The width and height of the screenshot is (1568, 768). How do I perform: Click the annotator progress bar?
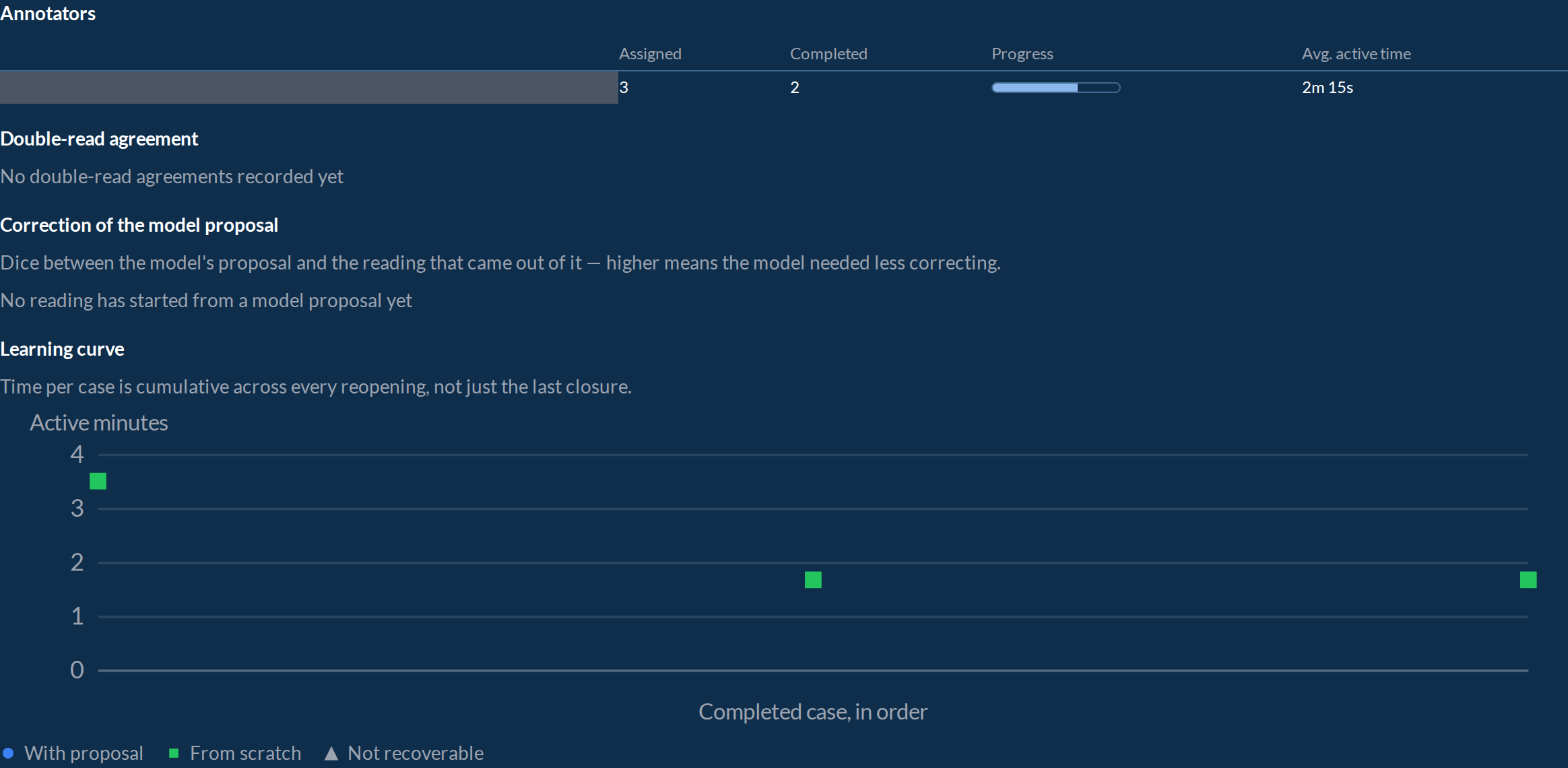coord(1055,88)
